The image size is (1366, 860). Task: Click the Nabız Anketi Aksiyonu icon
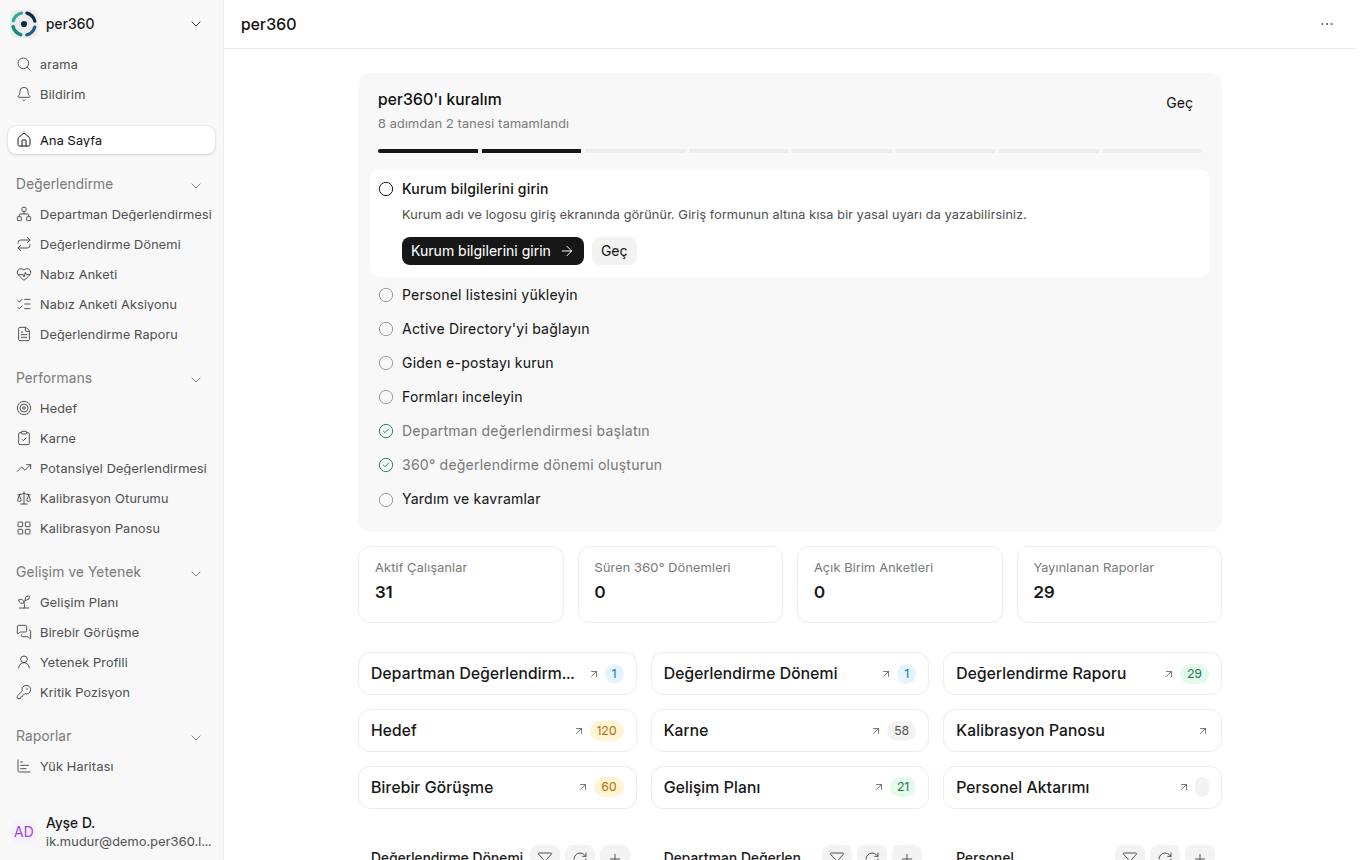coord(25,305)
